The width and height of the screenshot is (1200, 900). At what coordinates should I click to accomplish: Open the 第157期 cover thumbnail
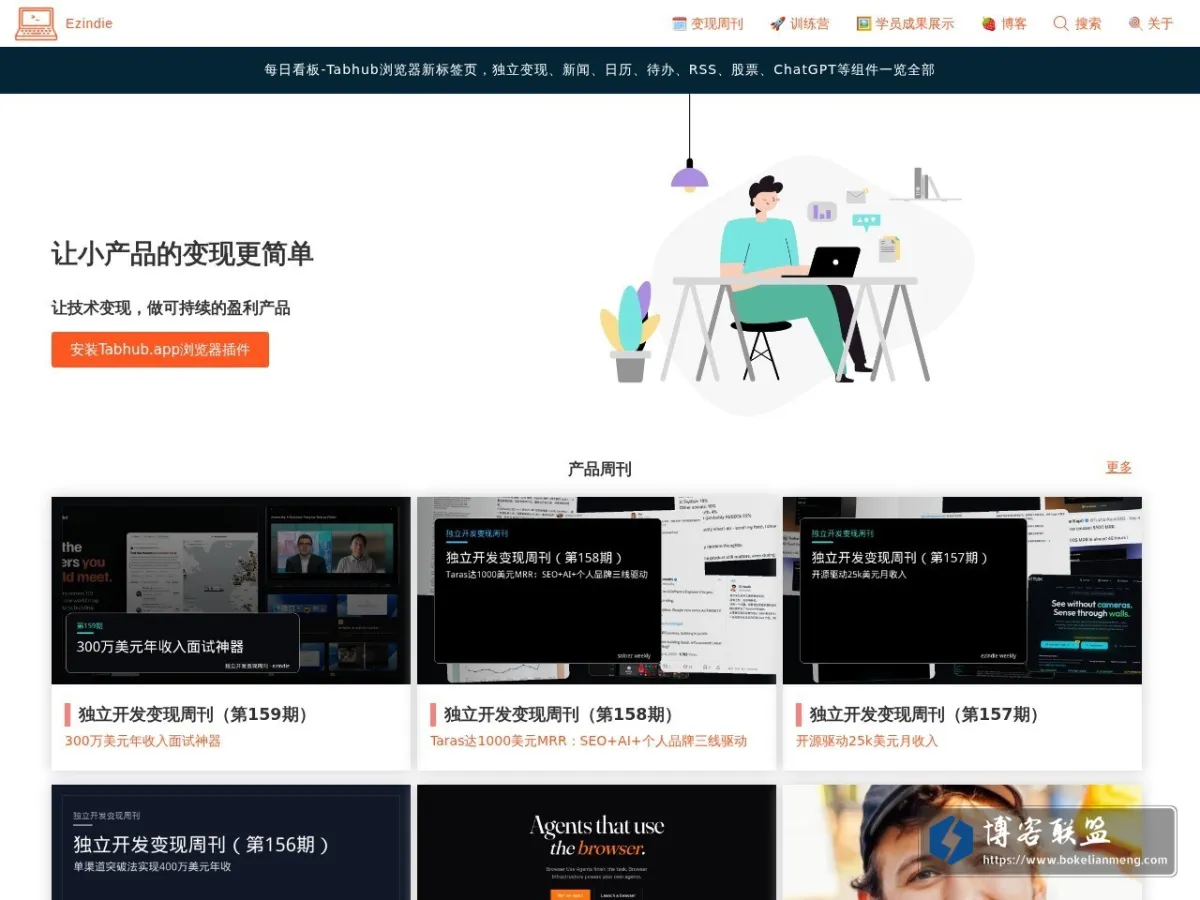962,590
